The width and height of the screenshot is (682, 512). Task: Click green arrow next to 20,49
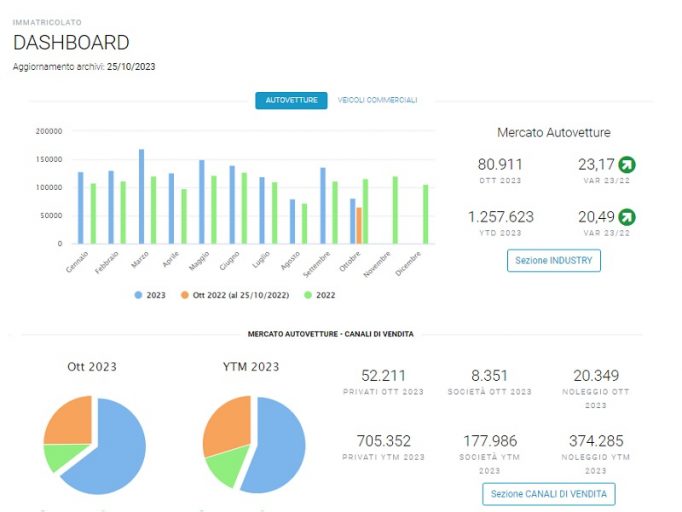click(627, 217)
